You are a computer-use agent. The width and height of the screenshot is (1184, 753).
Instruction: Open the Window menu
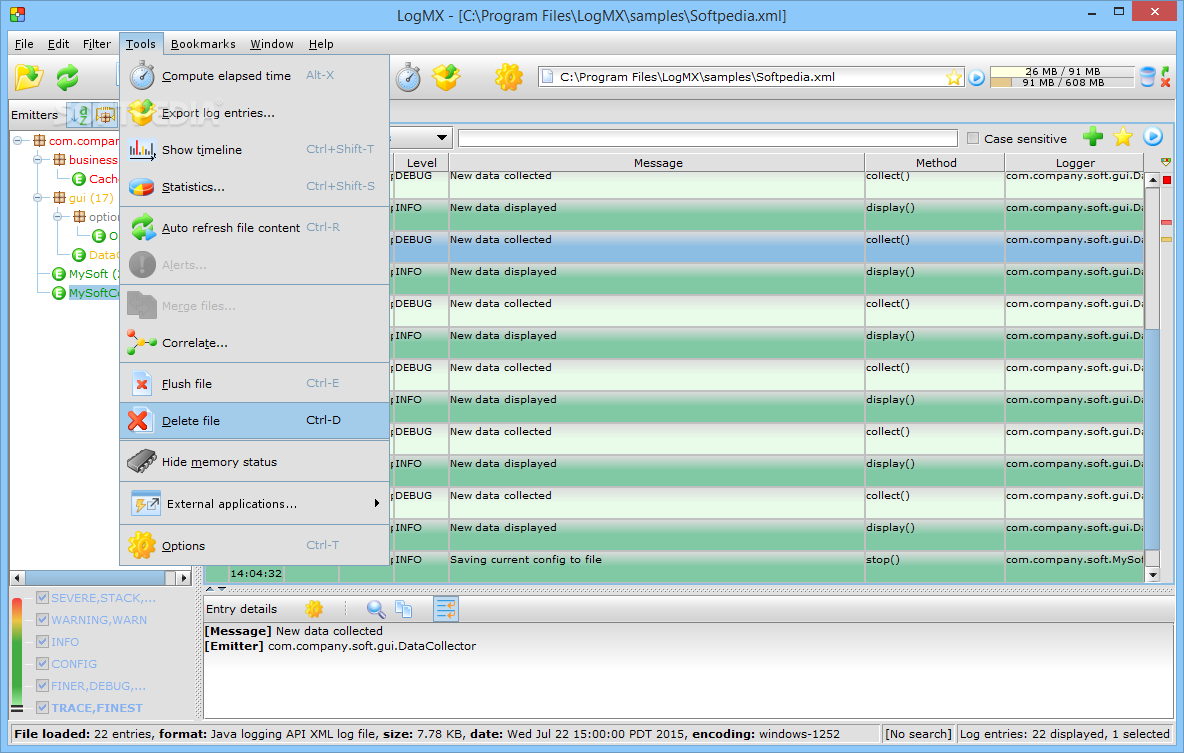[272, 44]
